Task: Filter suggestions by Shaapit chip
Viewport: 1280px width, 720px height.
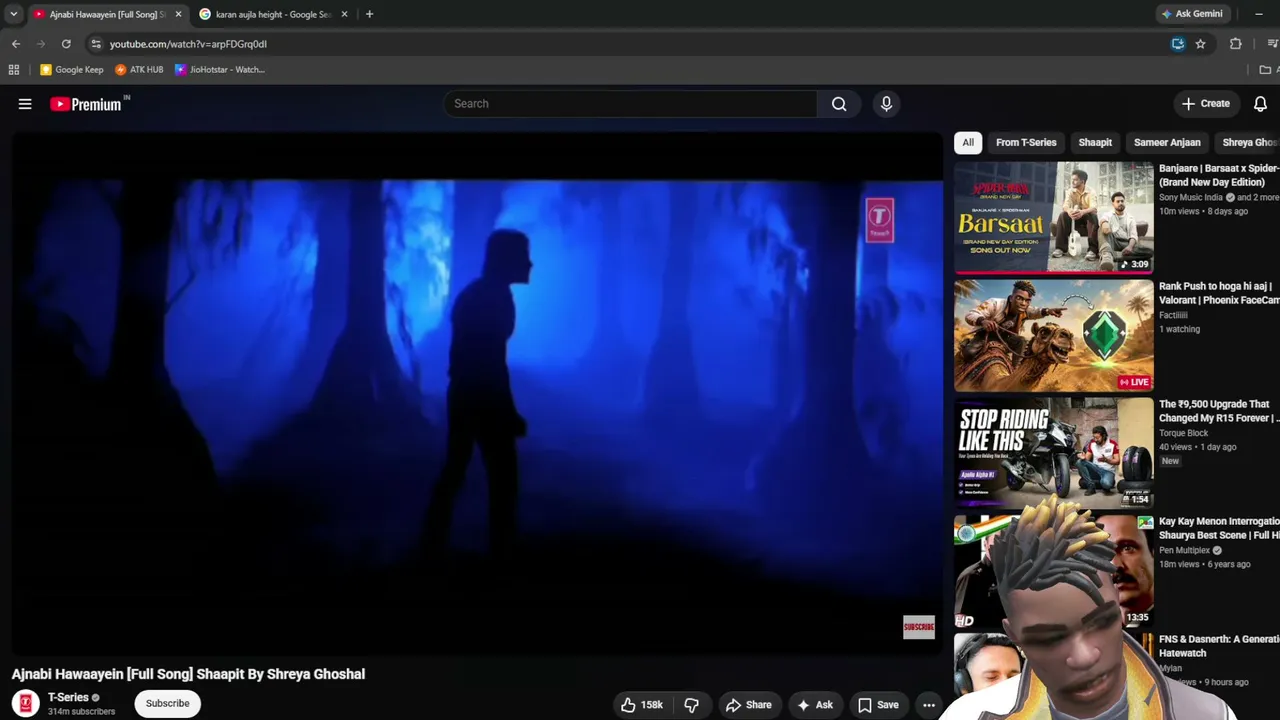Action: point(1095,143)
